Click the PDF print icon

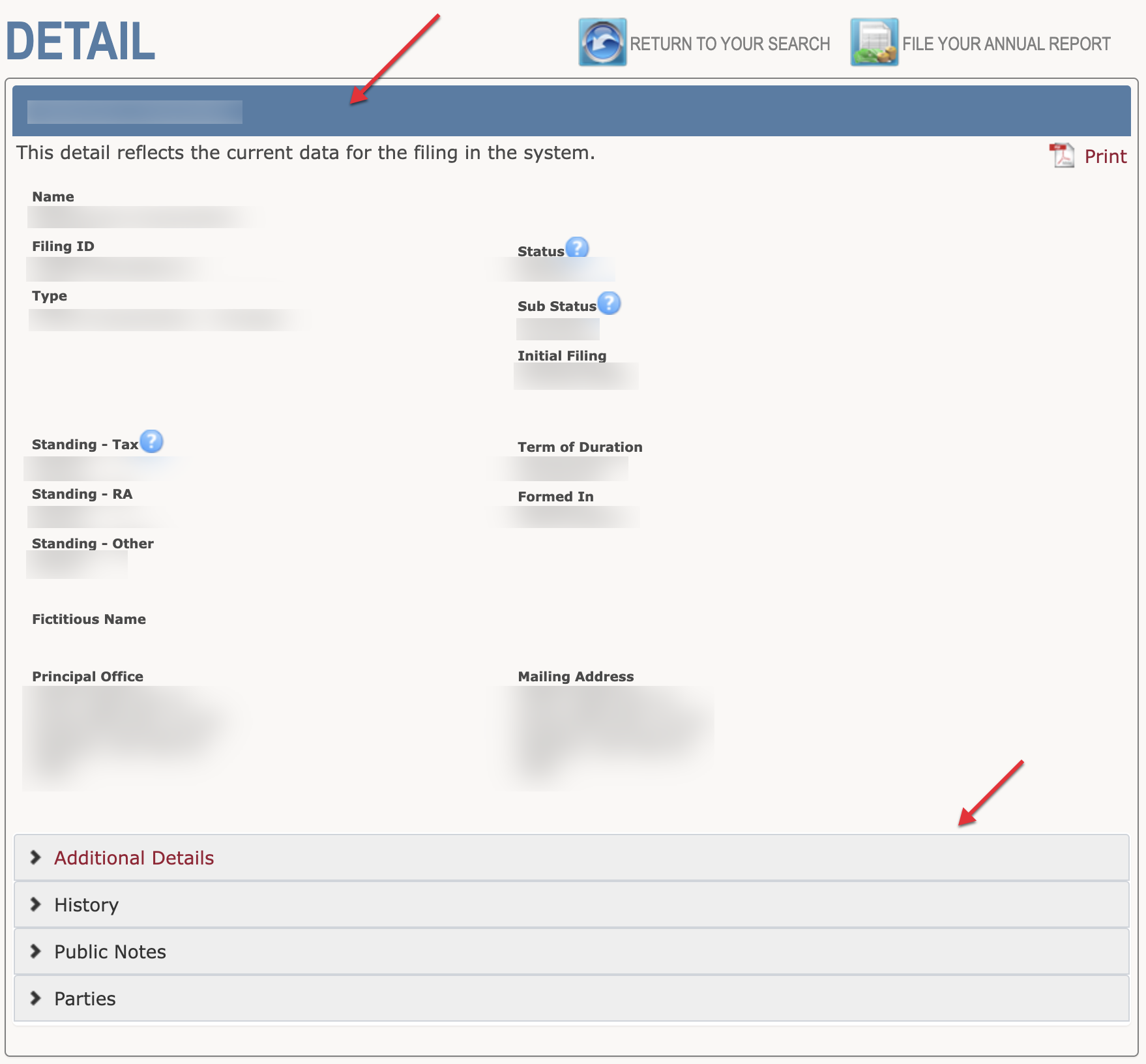[x=1062, y=156]
